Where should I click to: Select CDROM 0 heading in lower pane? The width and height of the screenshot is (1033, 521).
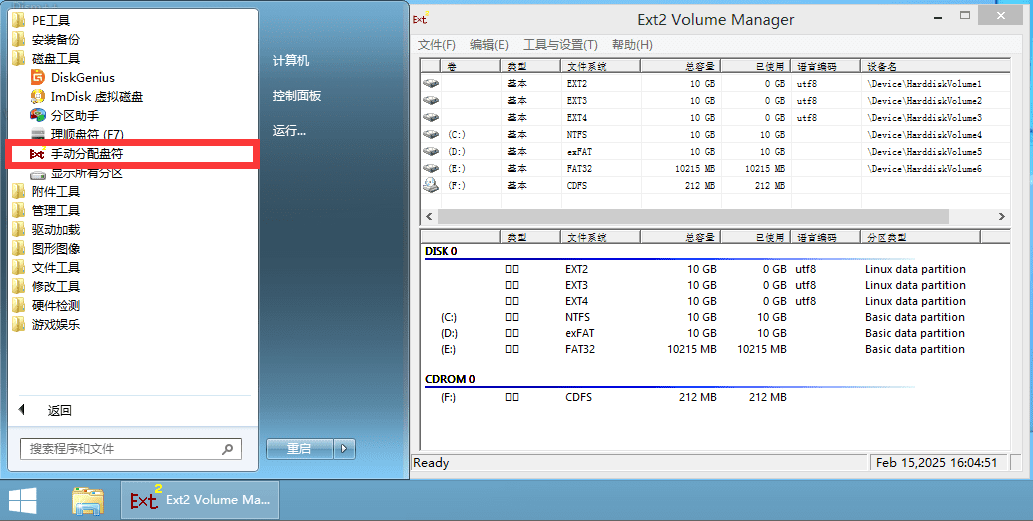[450, 379]
